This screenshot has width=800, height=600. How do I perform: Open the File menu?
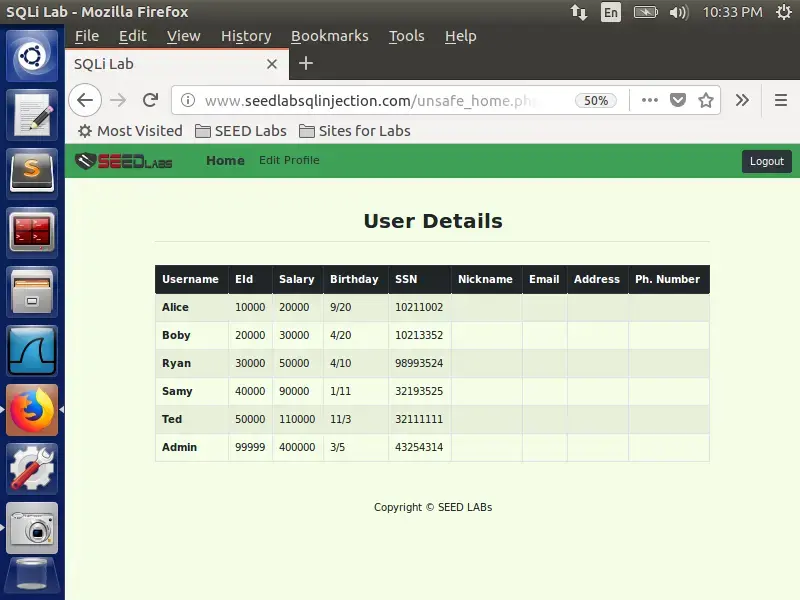click(87, 36)
